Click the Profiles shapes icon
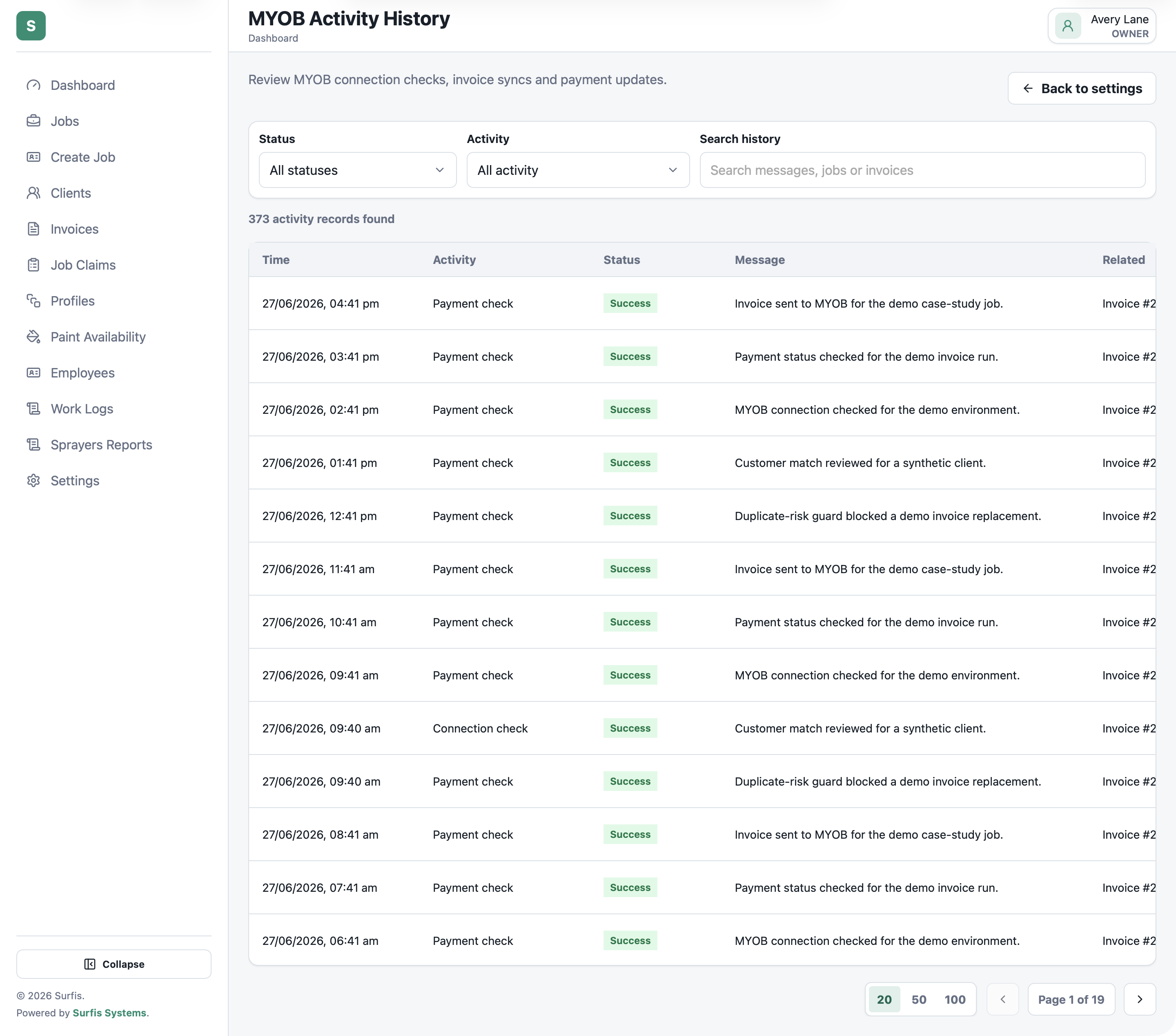The height and width of the screenshot is (1036, 1176). (33, 301)
